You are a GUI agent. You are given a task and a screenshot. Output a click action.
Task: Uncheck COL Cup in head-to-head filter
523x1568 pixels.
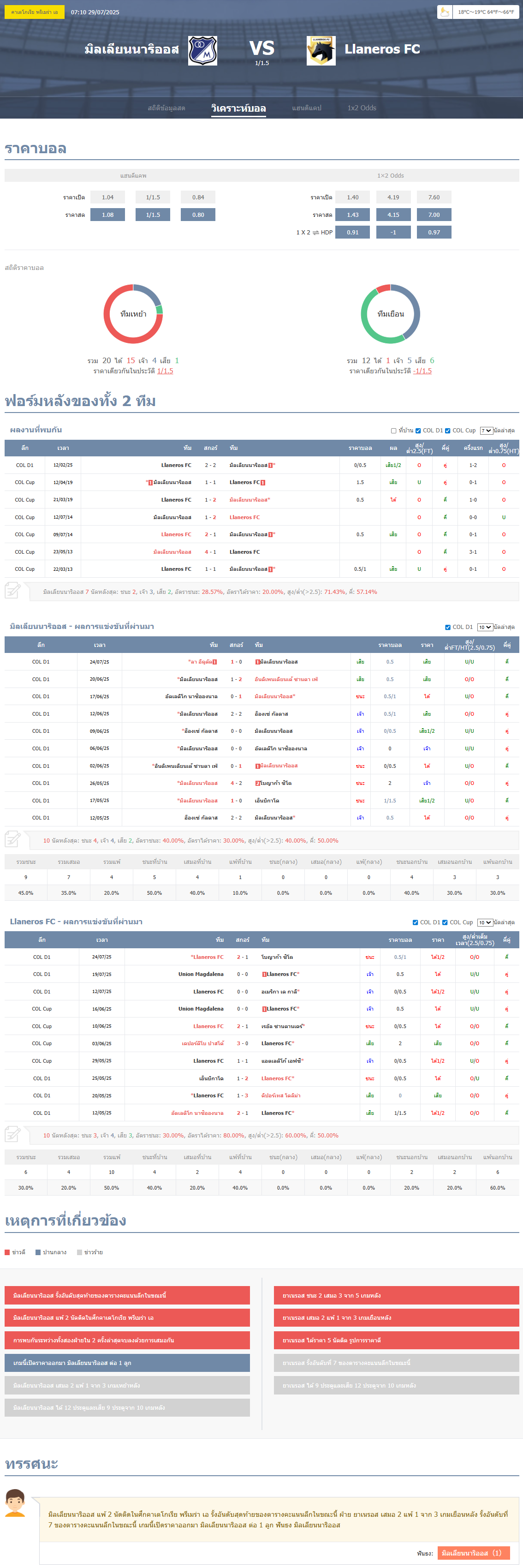tap(447, 431)
